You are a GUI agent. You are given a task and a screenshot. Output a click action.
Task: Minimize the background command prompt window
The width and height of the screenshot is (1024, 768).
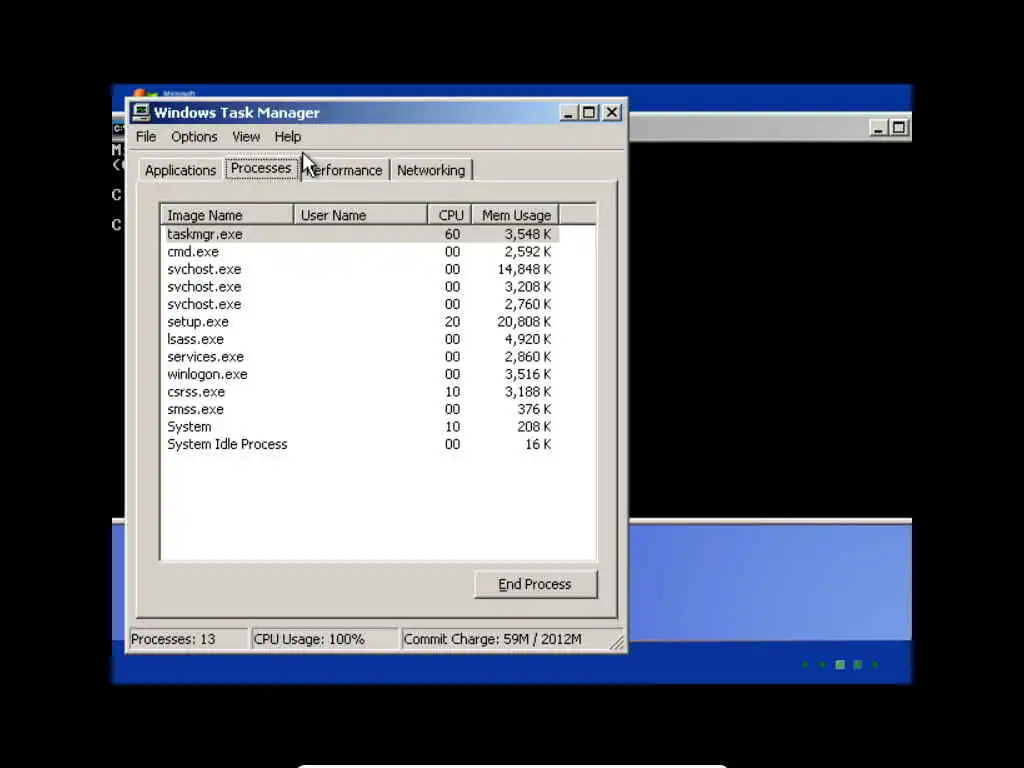(878, 128)
